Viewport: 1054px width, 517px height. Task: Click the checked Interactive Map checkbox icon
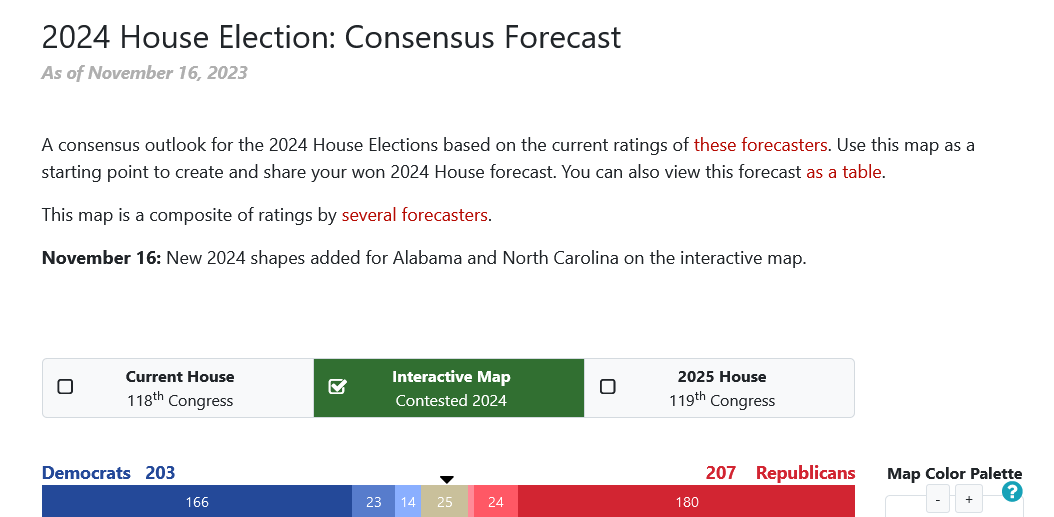337,387
